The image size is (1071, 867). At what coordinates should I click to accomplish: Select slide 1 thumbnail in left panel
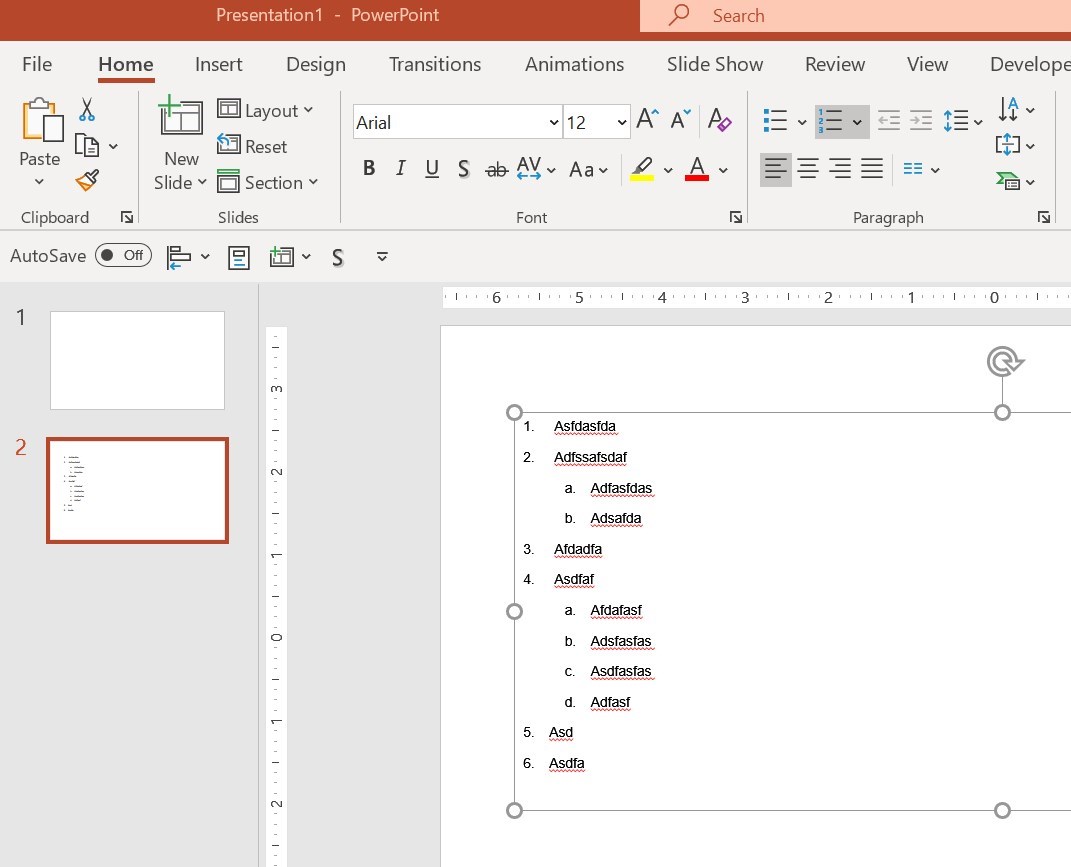tap(137, 360)
